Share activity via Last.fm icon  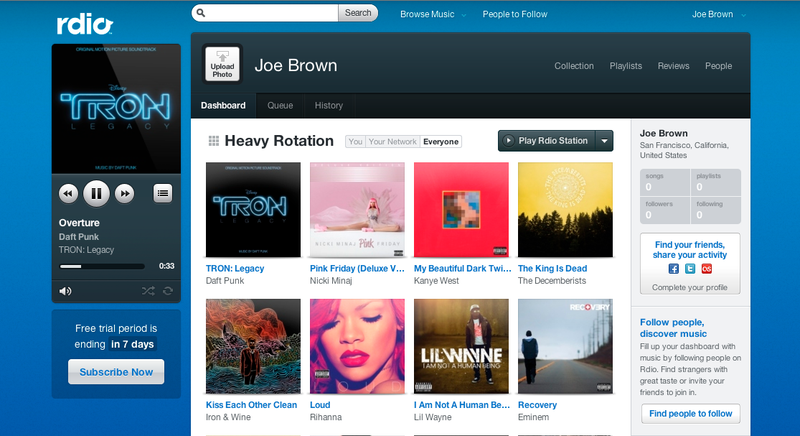coord(706,269)
